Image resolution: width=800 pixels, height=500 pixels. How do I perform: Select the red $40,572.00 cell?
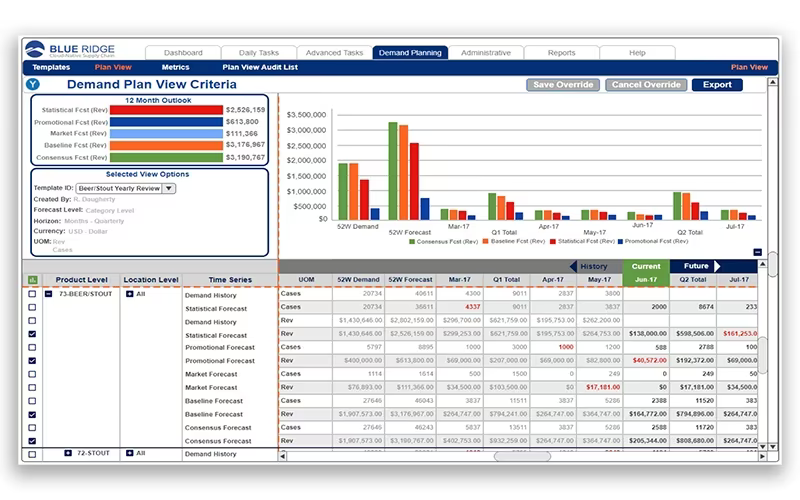tap(646, 360)
